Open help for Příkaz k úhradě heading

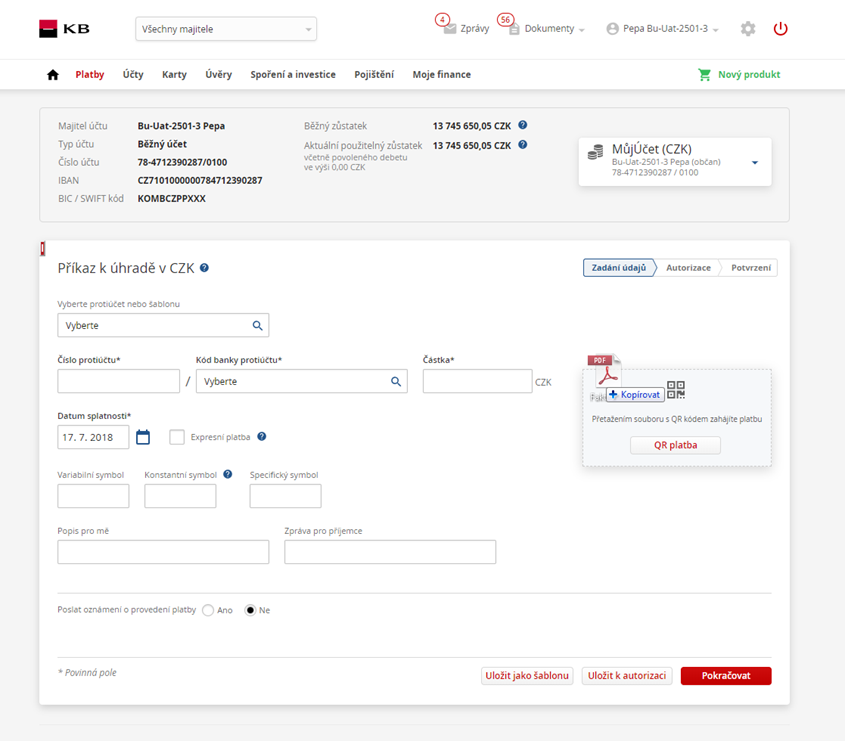pos(204,268)
